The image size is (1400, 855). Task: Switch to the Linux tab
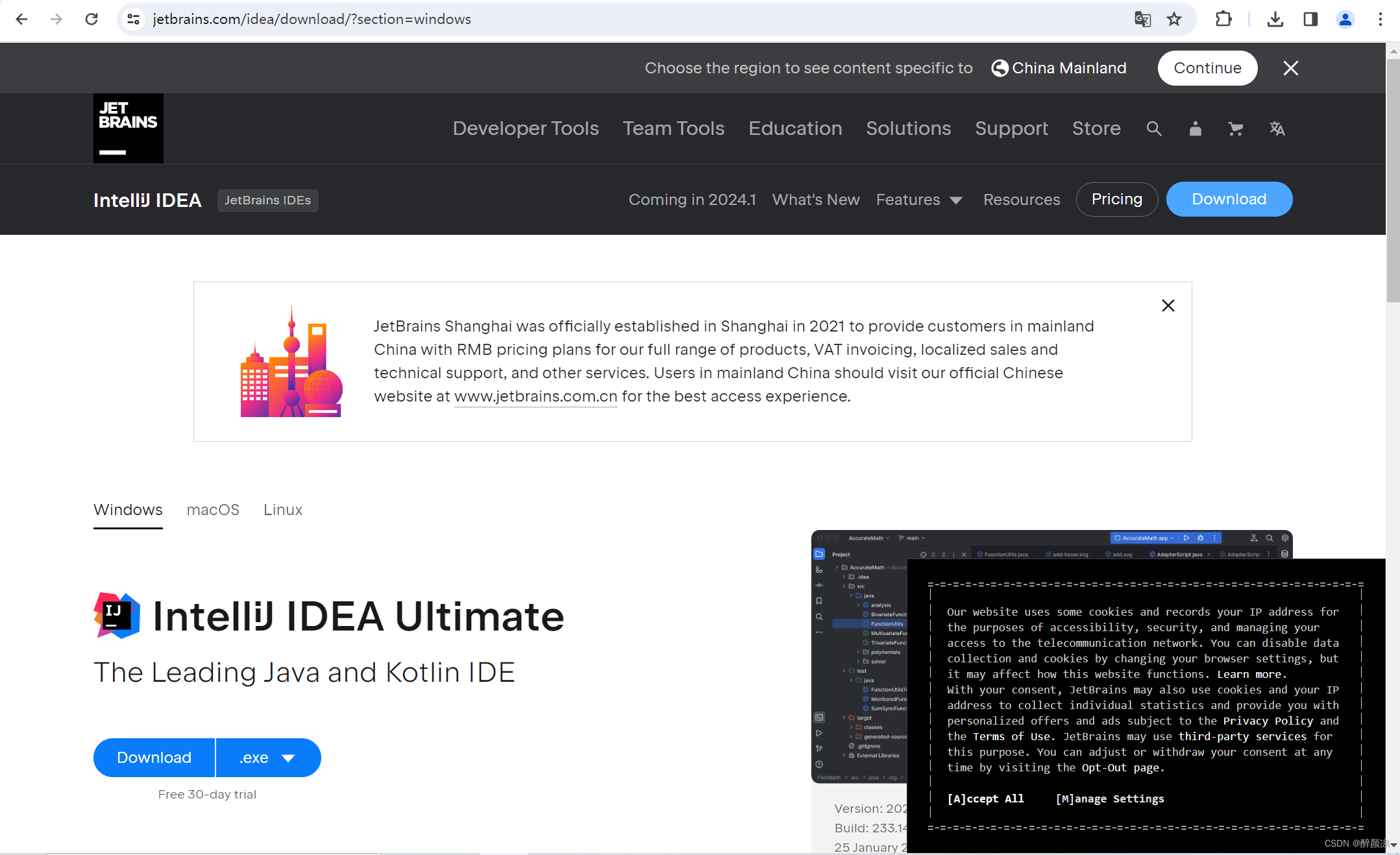283,510
